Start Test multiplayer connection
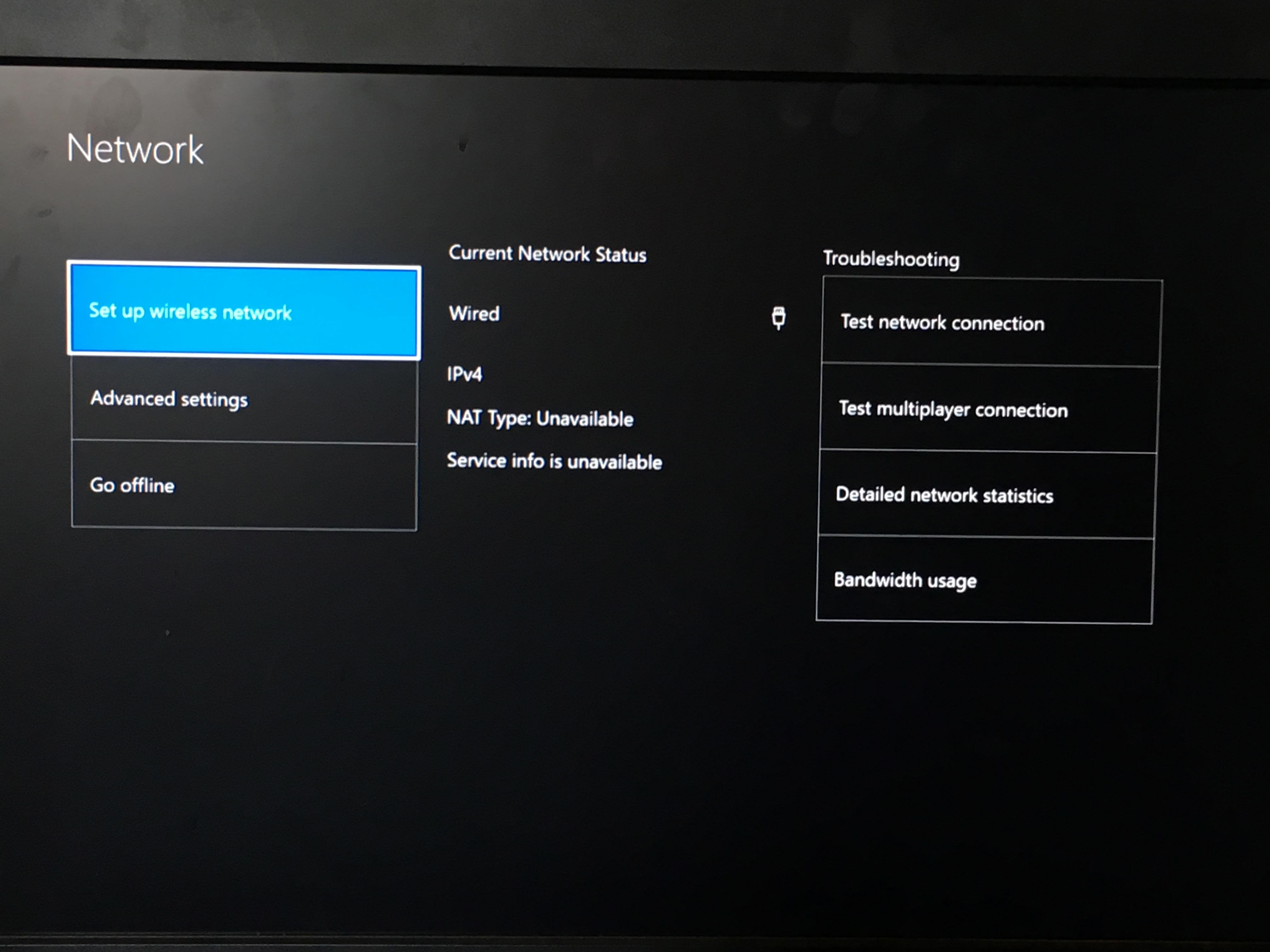Screen dimensions: 1270x952 (989, 409)
